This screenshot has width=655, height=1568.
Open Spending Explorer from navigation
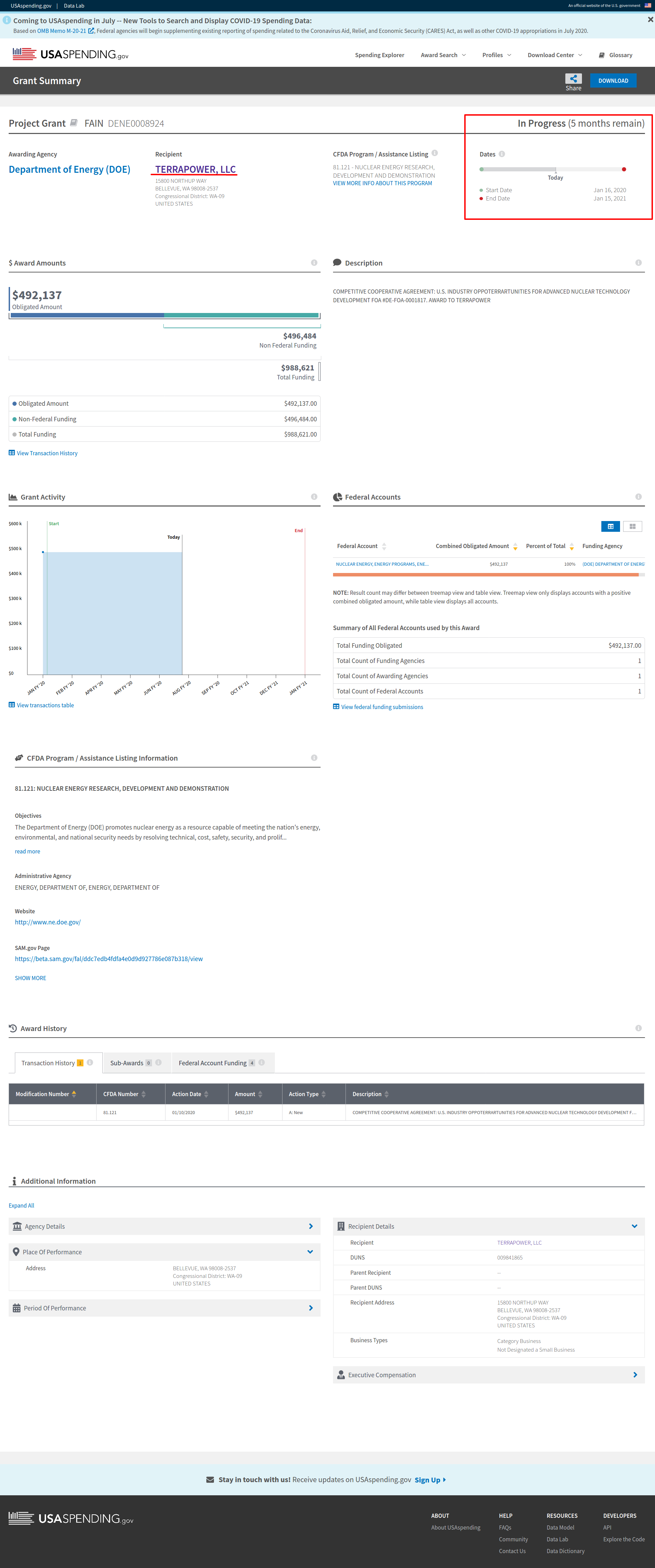(379, 55)
